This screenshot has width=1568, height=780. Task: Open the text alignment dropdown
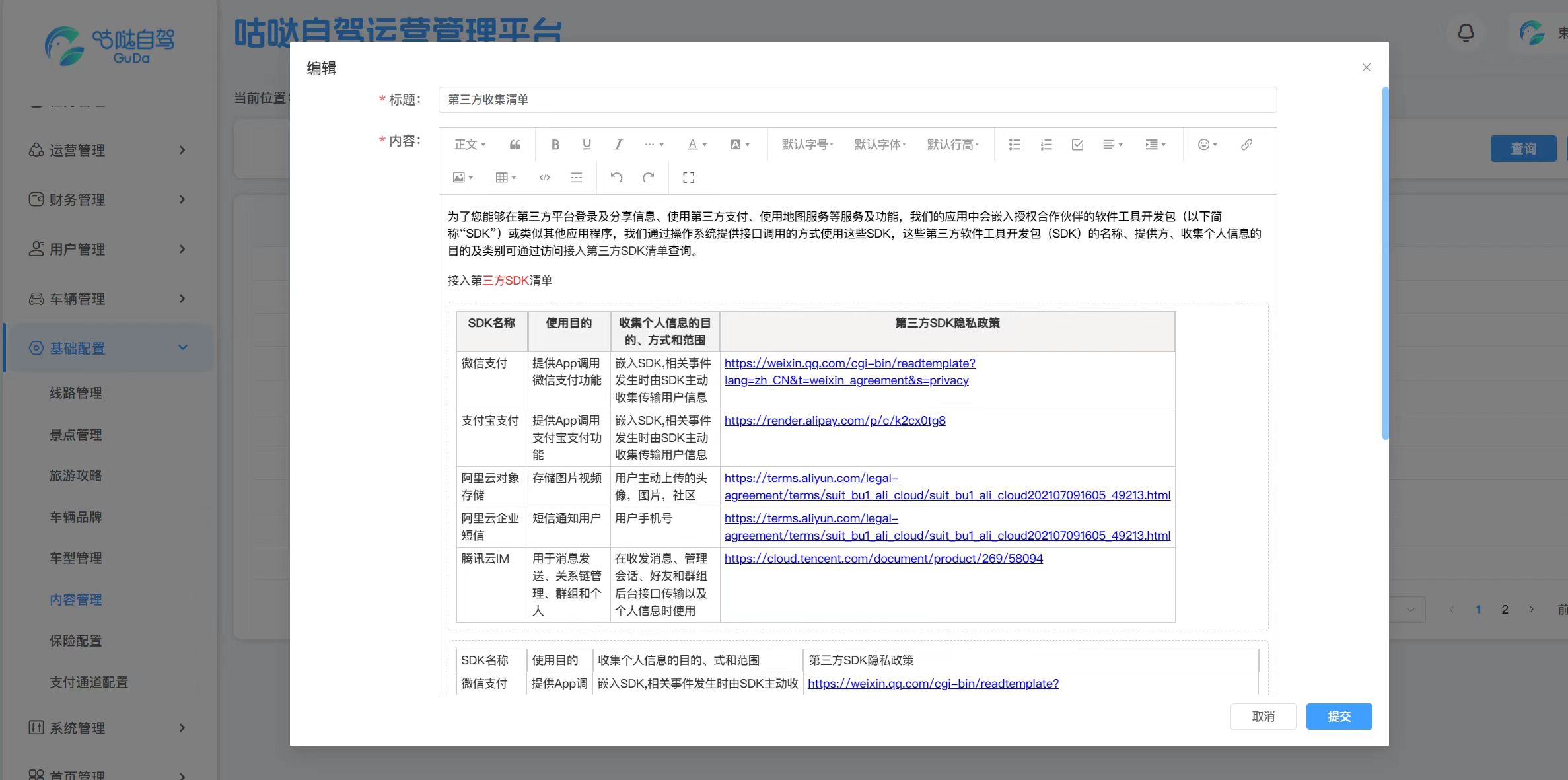[1113, 145]
